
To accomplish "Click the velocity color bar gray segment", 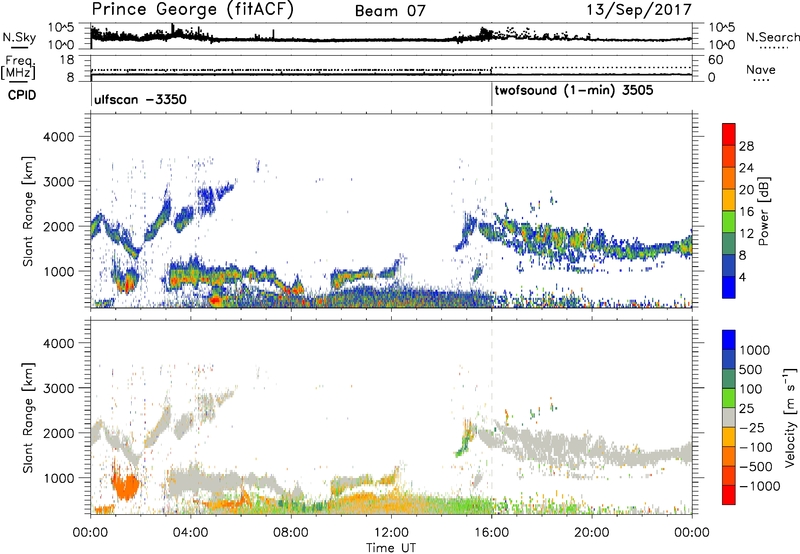I will coord(729,417).
